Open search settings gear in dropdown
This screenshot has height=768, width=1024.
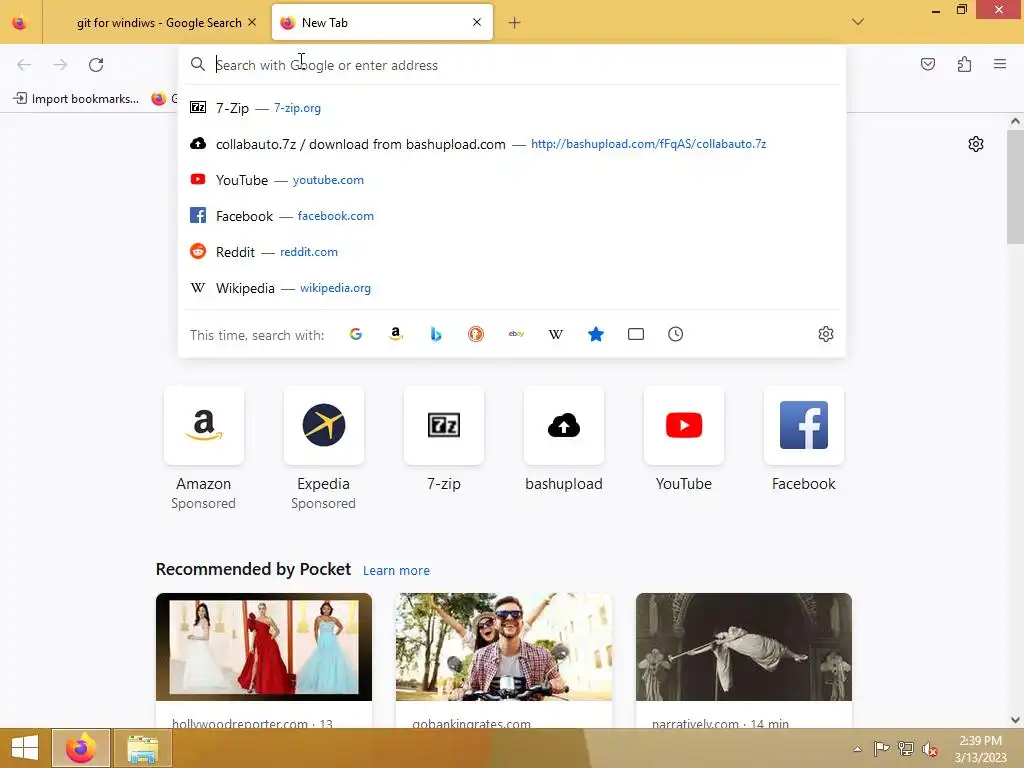(825, 334)
